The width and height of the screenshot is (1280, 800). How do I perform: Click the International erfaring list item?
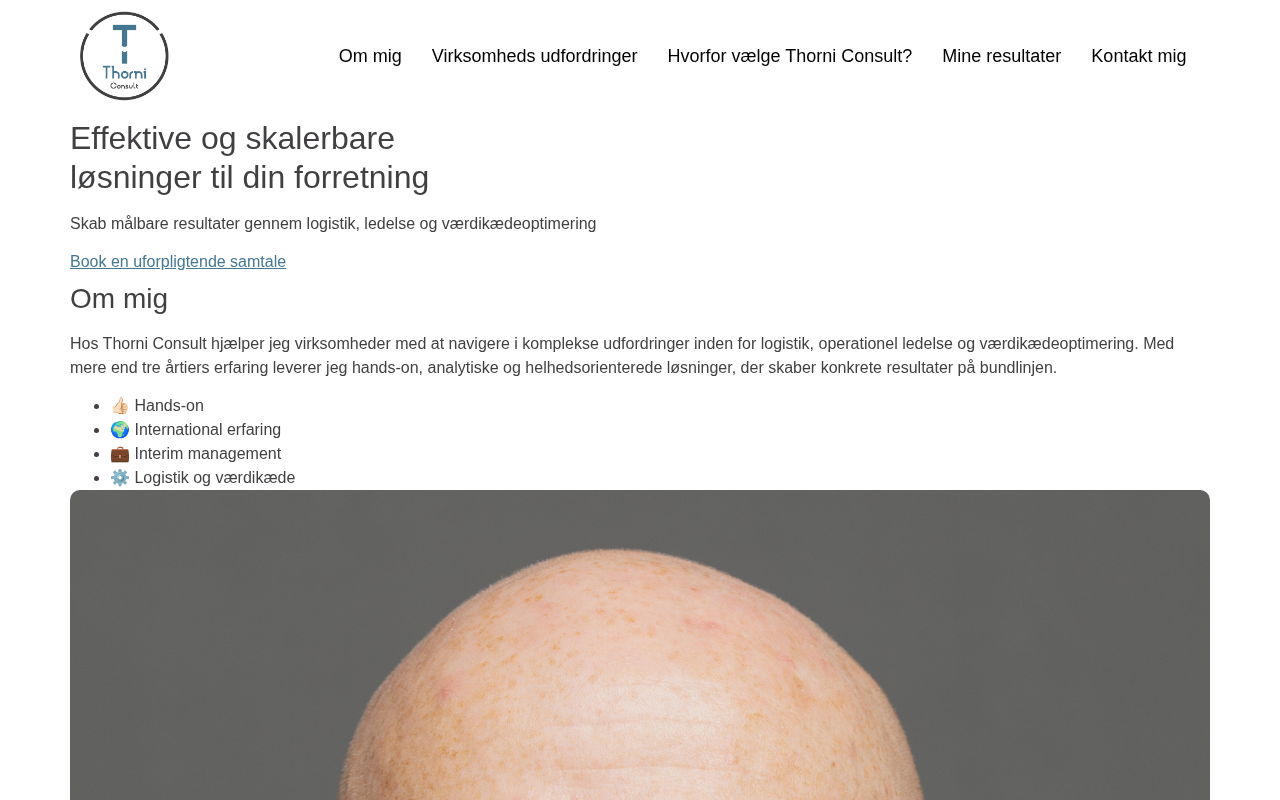click(196, 430)
